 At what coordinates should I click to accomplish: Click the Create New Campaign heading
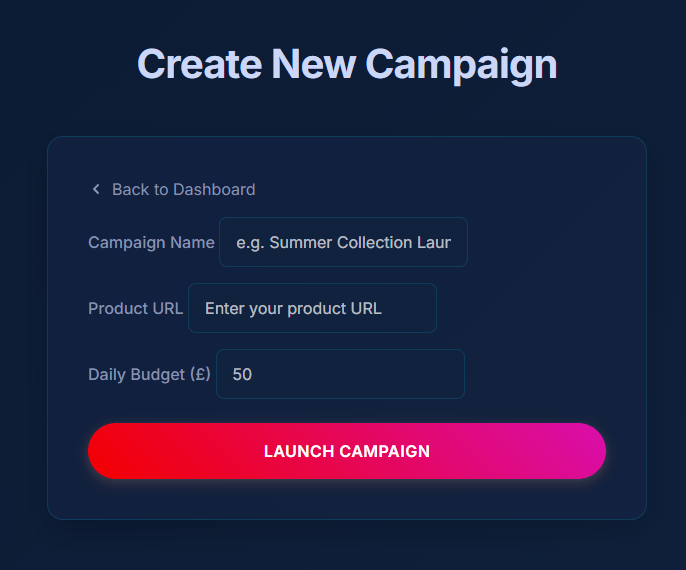347,64
